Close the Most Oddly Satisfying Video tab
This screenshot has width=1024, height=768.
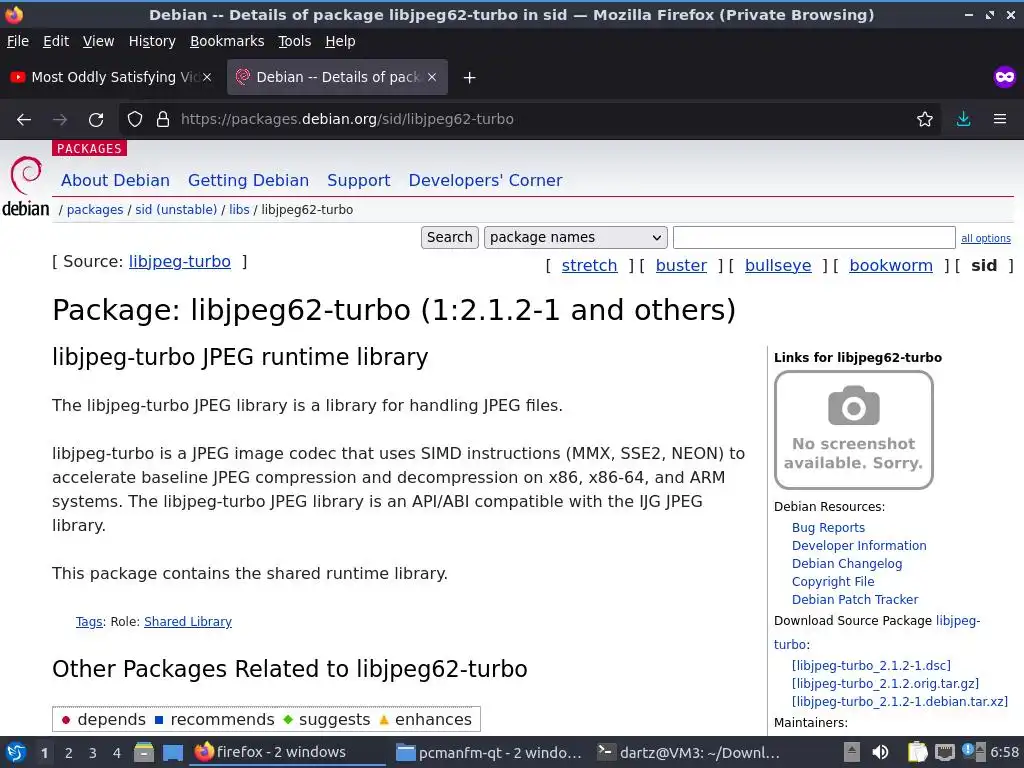pos(207,77)
